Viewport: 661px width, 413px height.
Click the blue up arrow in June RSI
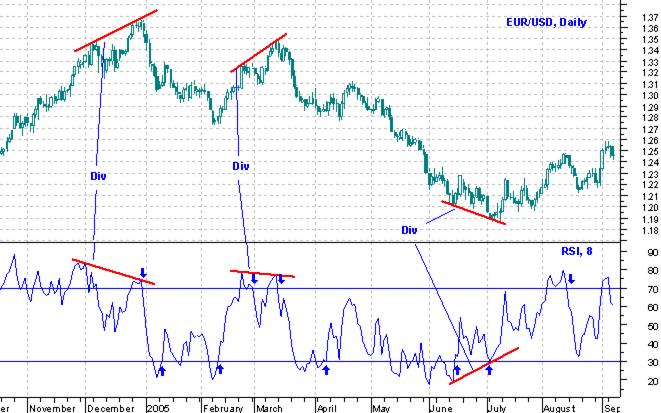pyautogui.click(x=457, y=369)
